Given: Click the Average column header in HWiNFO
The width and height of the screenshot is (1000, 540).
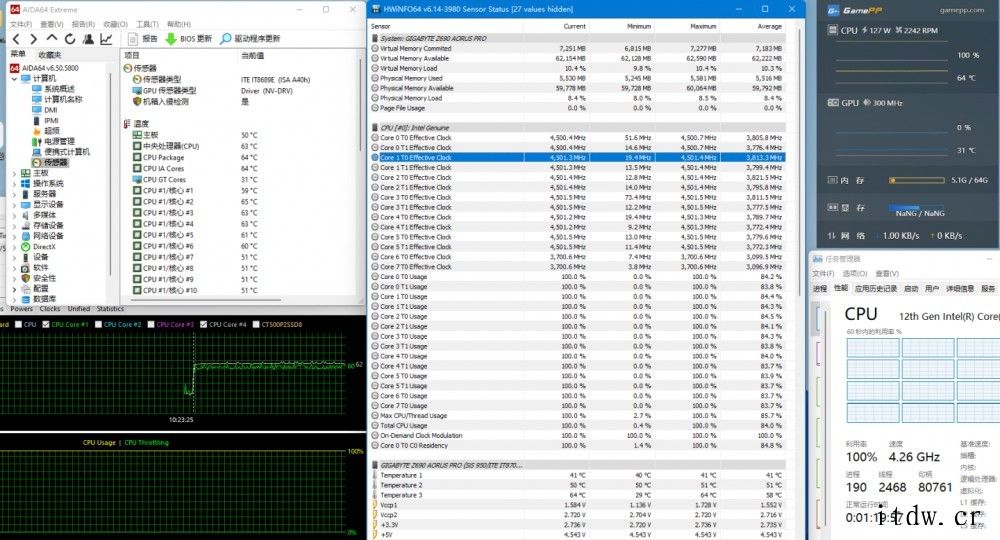Looking at the screenshot, I should click(x=769, y=26).
